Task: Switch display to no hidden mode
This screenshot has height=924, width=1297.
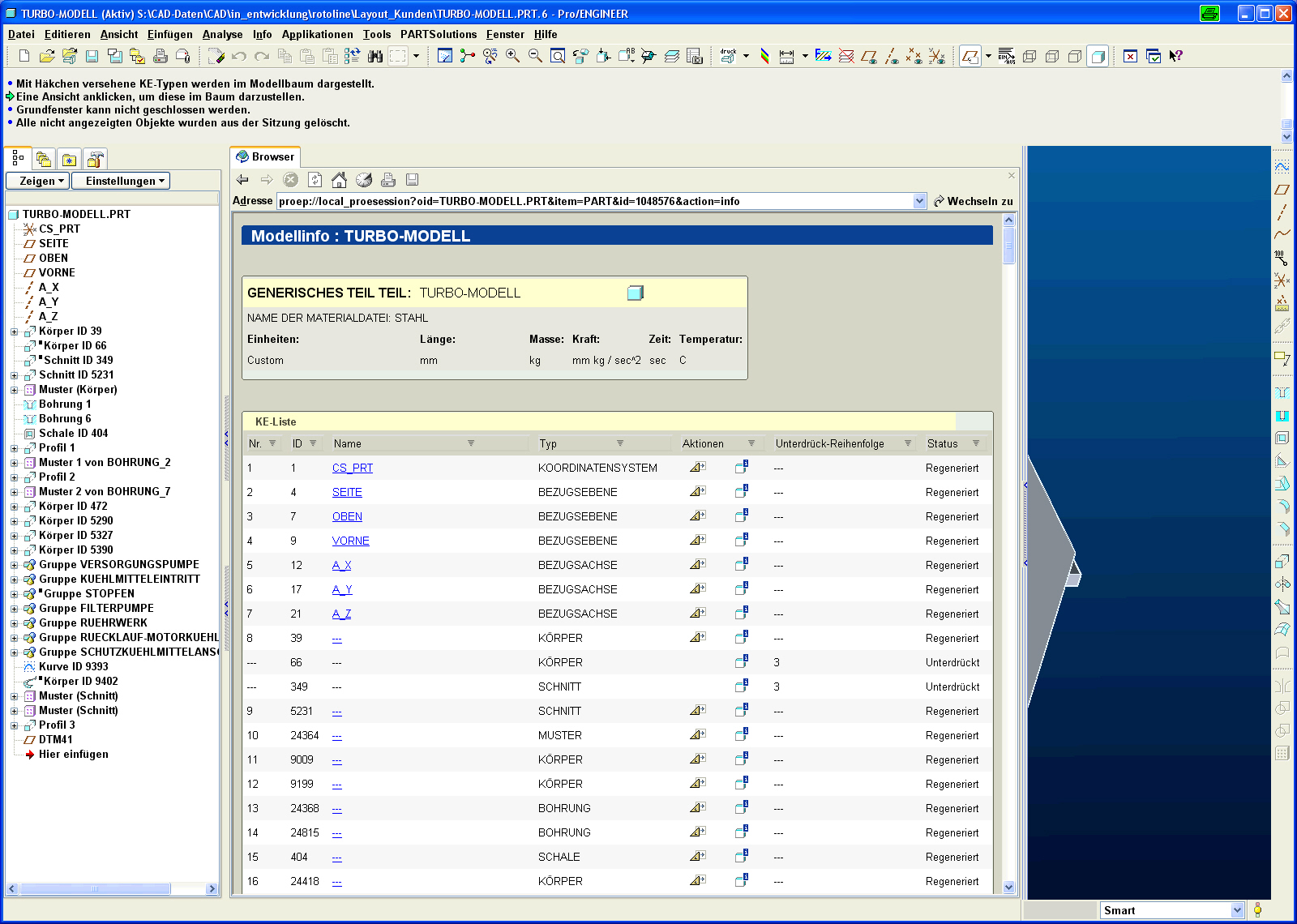Action: (1075, 56)
